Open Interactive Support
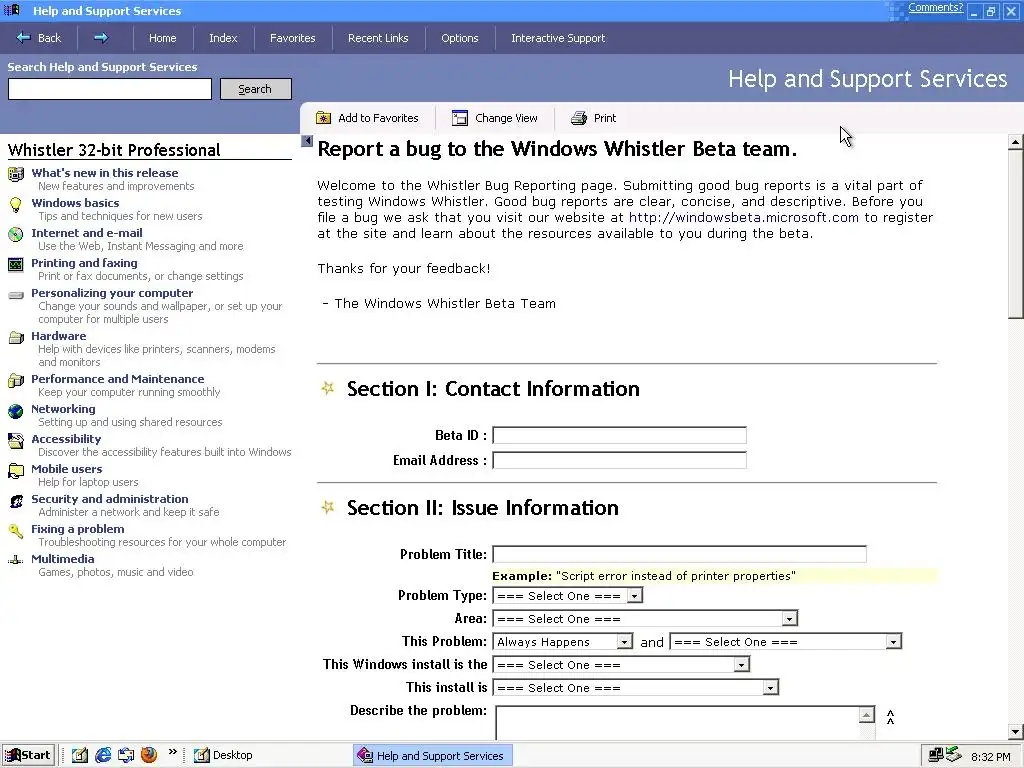Viewport: 1024px width, 768px height. tap(558, 38)
